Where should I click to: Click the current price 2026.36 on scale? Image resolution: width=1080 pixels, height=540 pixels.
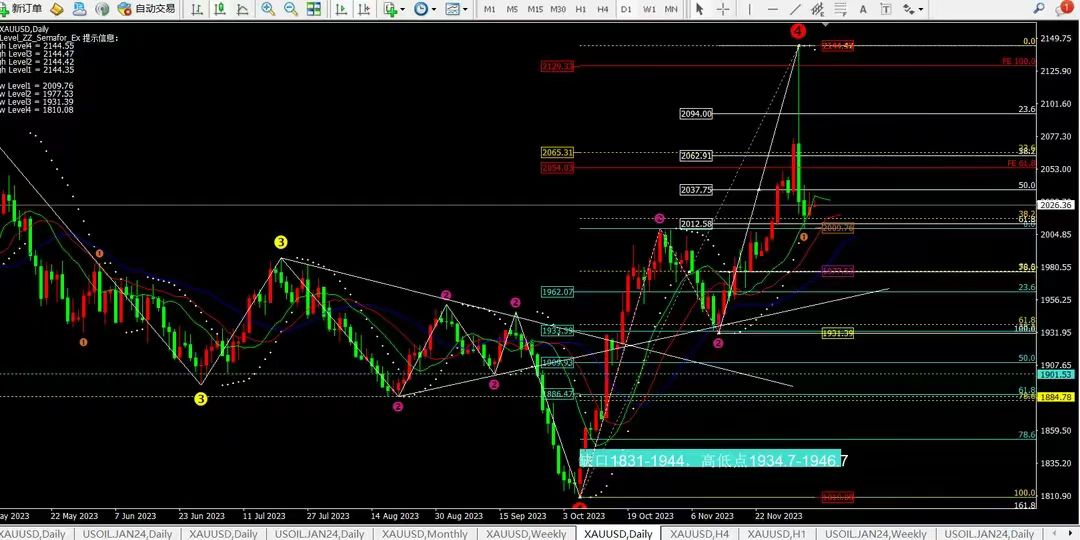pos(1056,205)
